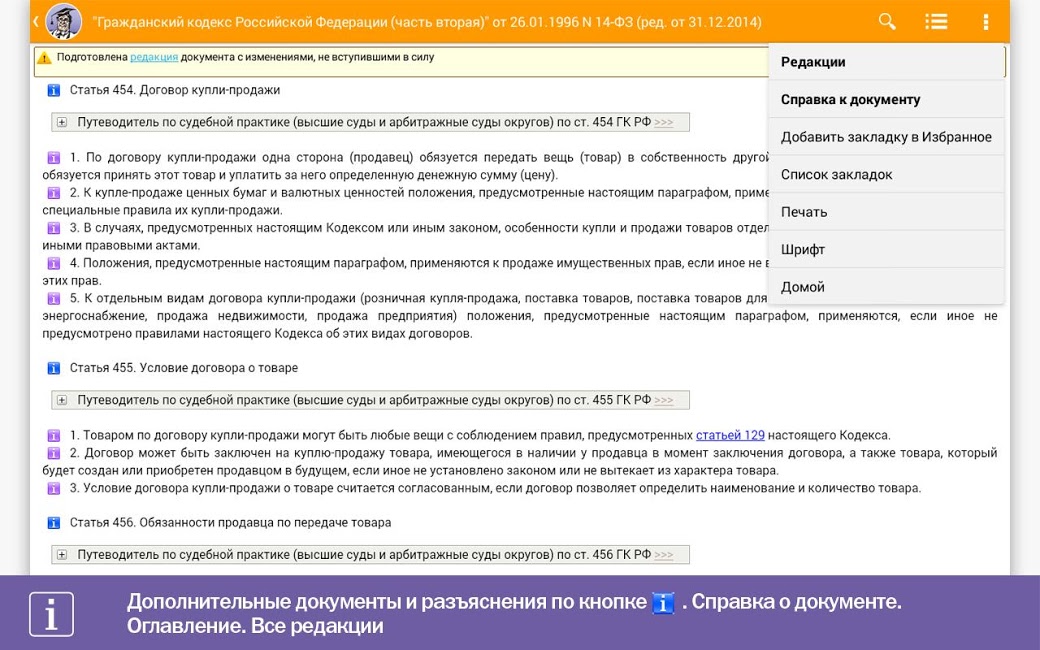The width and height of the screenshot is (1040, 650).
Task: Open search with the magnifier icon
Action: click(x=887, y=22)
